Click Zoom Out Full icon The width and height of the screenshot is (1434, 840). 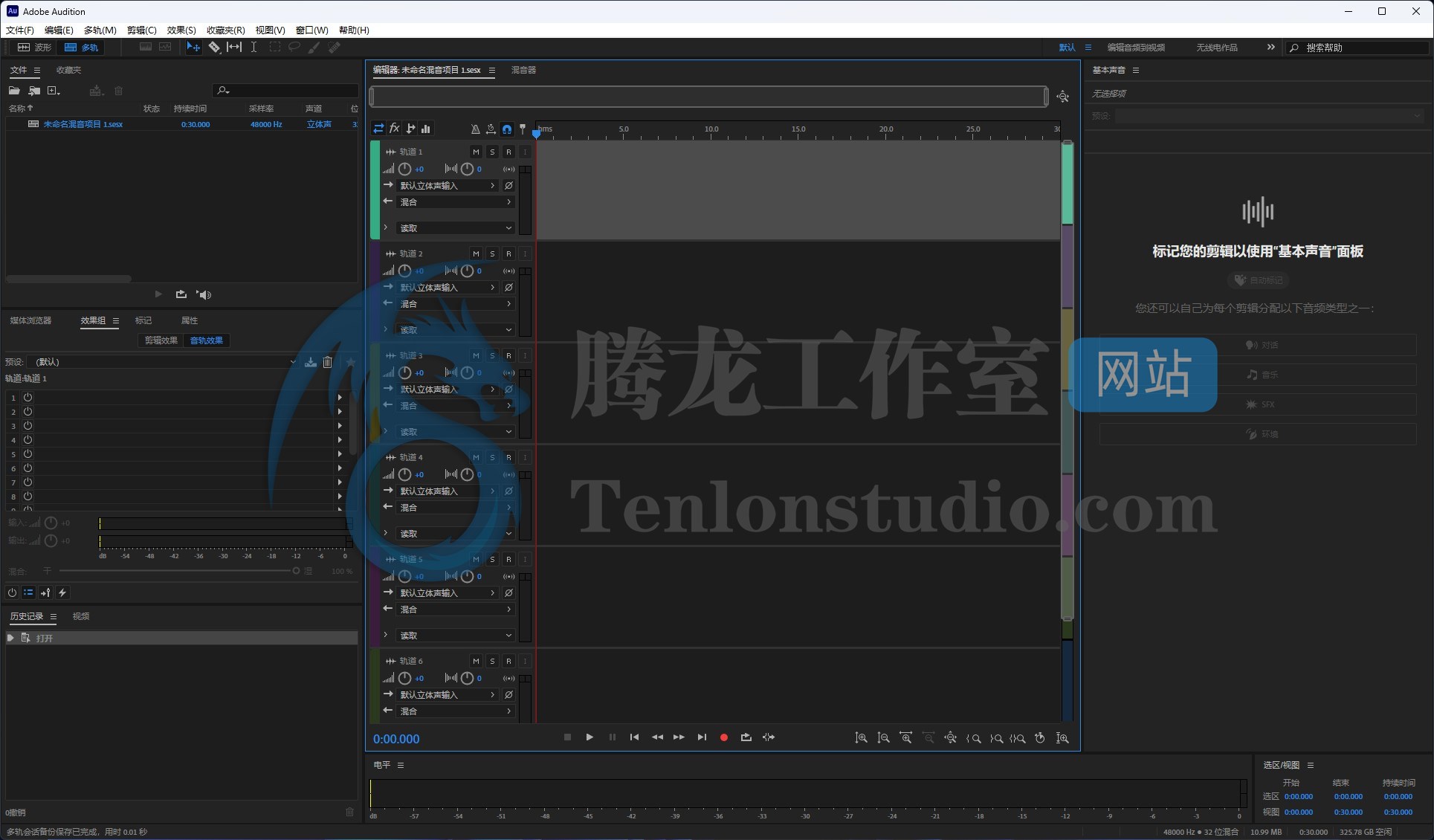tap(950, 738)
